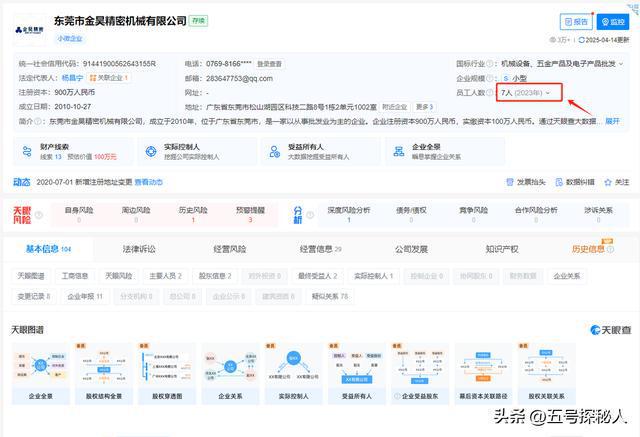The height and width of the screenshot is (437, 640).
Task: Click the 简介 info icon
Action: [38, 121]
